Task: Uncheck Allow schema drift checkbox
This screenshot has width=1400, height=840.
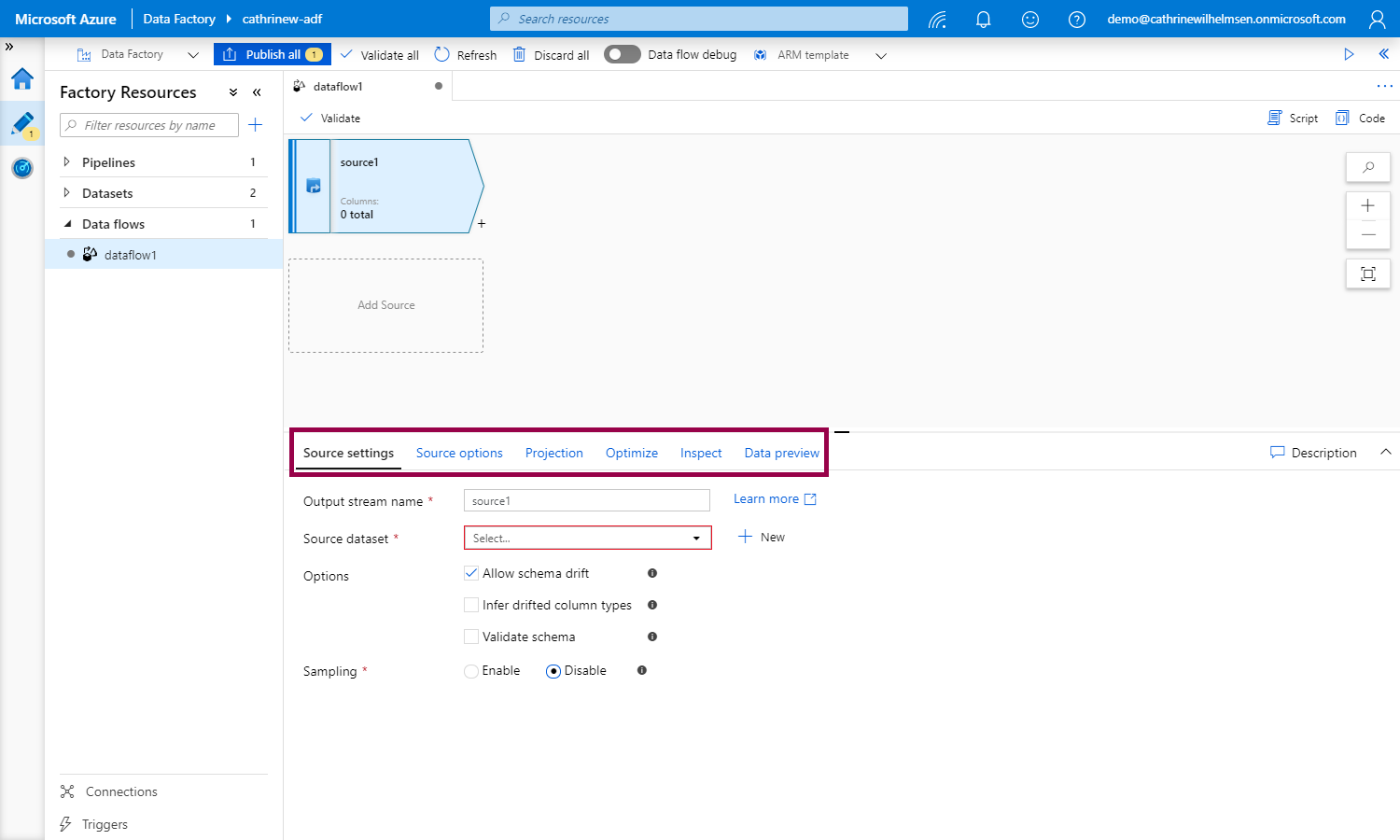Action: tap(471, 573)
